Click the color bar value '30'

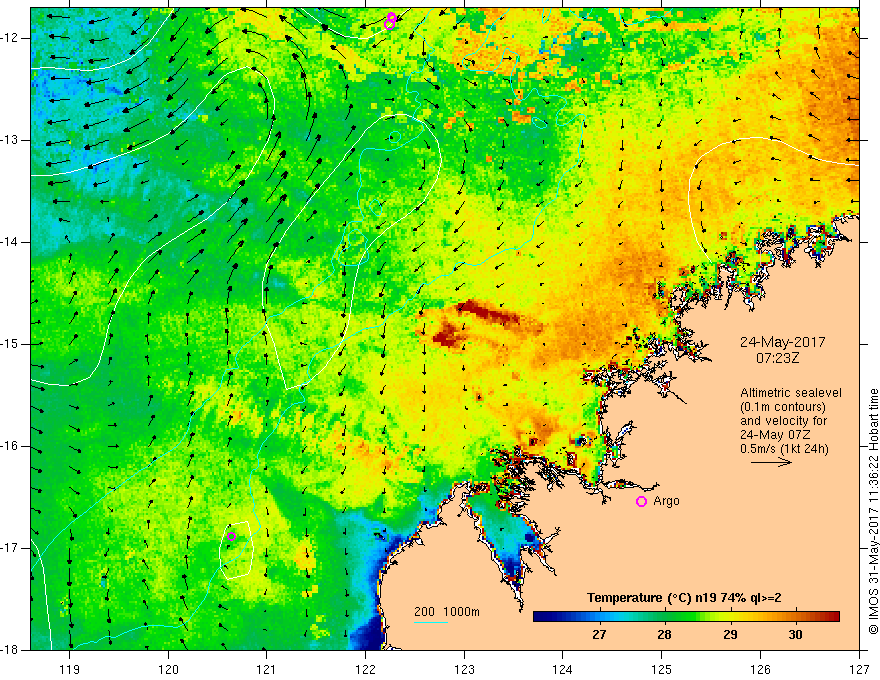795,635
